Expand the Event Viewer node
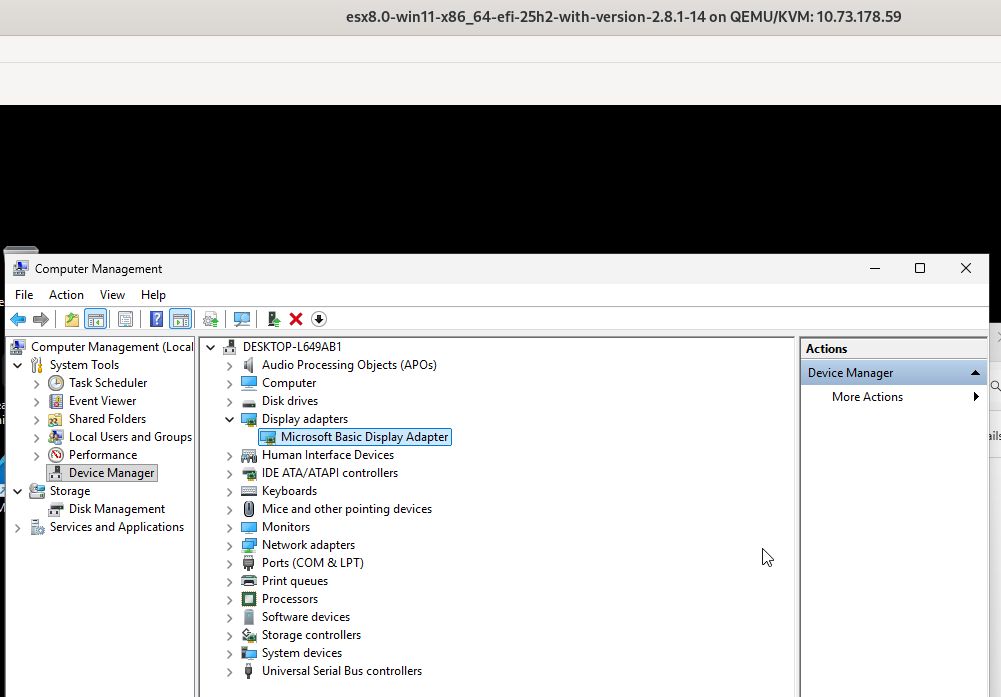The image size is (1001, 697). pyautogui.click(x=36, y=401)
